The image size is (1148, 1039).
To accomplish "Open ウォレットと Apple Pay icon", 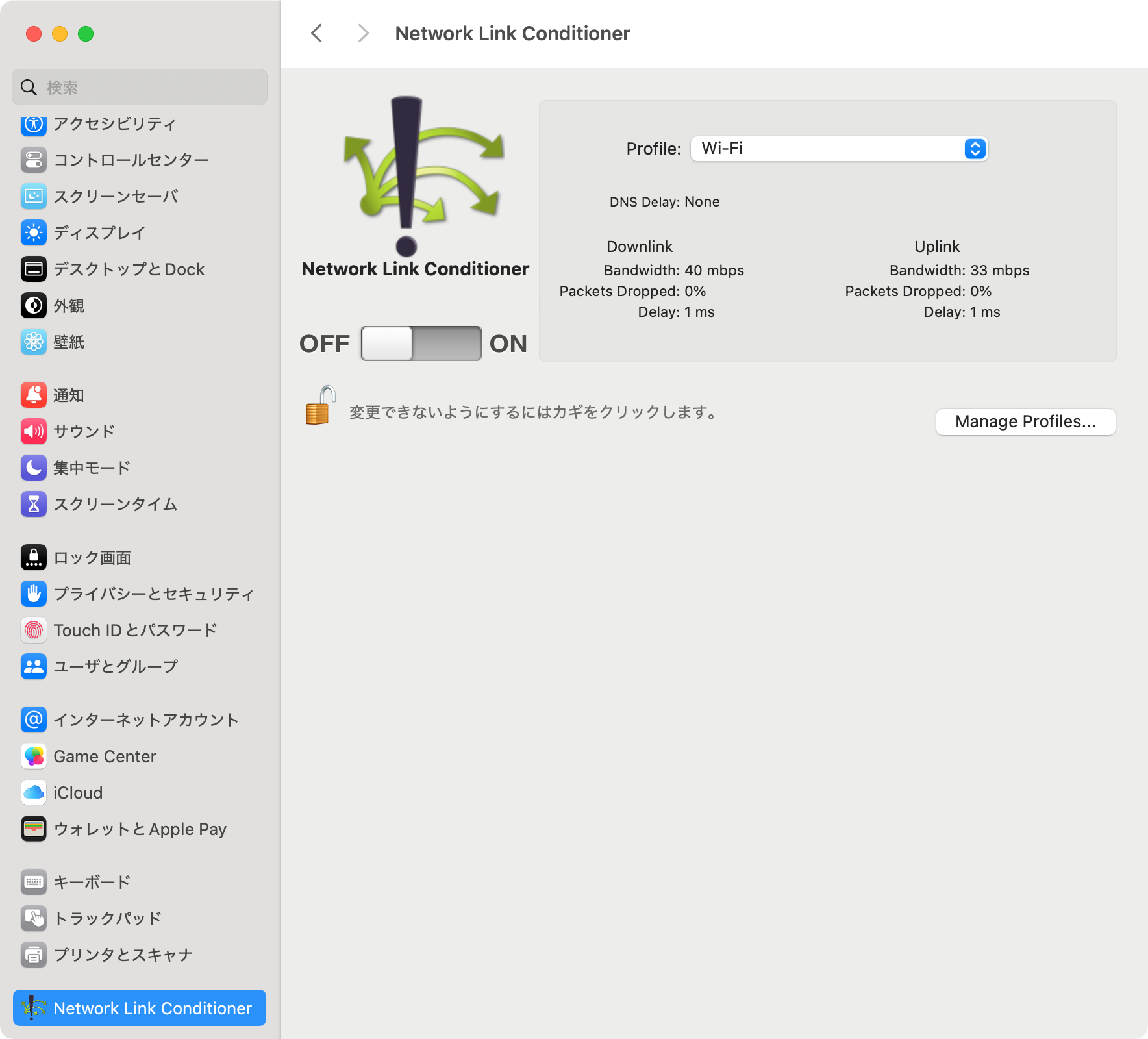I will coord(34,829).
